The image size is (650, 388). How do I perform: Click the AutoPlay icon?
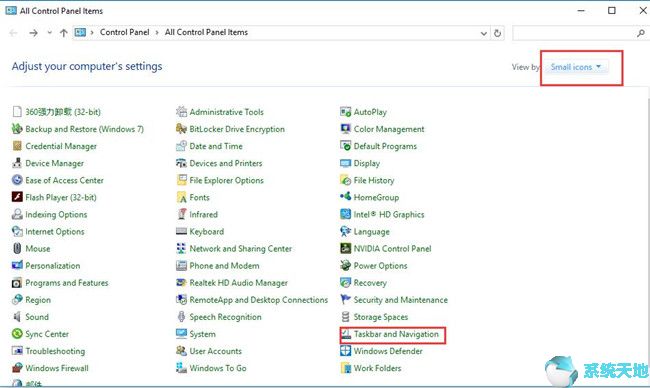point(345,112)
